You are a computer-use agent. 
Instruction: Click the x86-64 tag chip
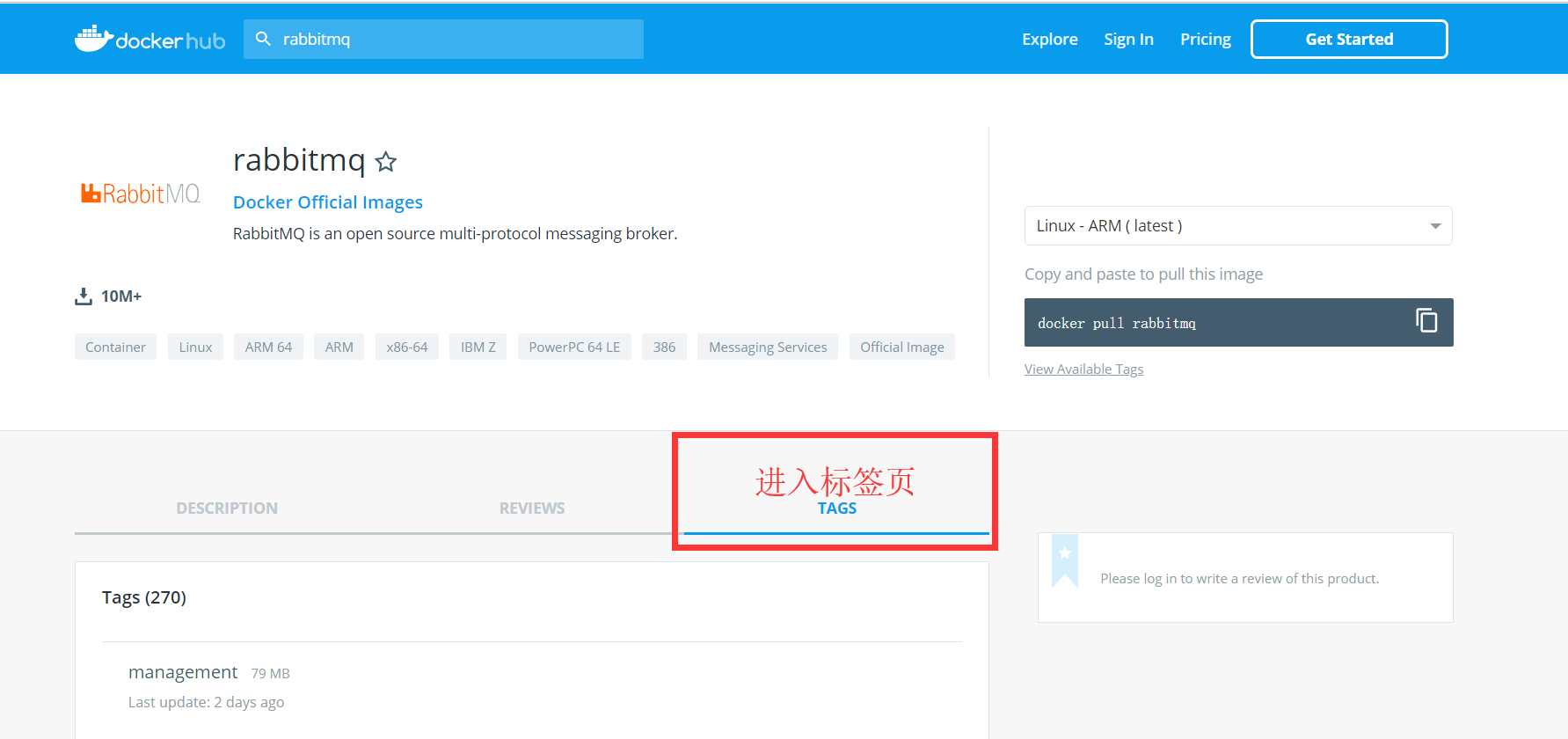(x=407, y=348)
